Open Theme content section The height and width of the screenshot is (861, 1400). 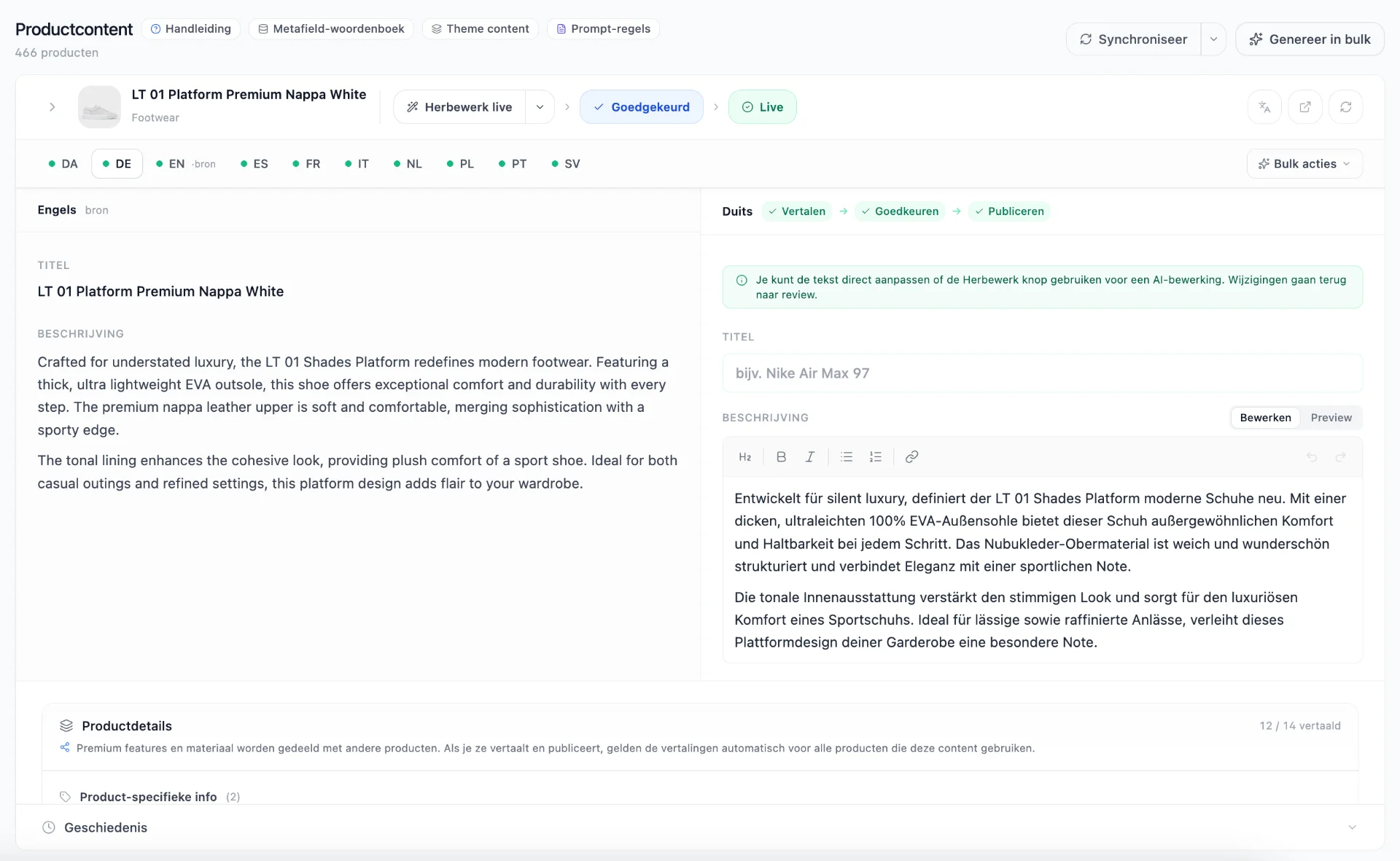click(x=480, y=29)
